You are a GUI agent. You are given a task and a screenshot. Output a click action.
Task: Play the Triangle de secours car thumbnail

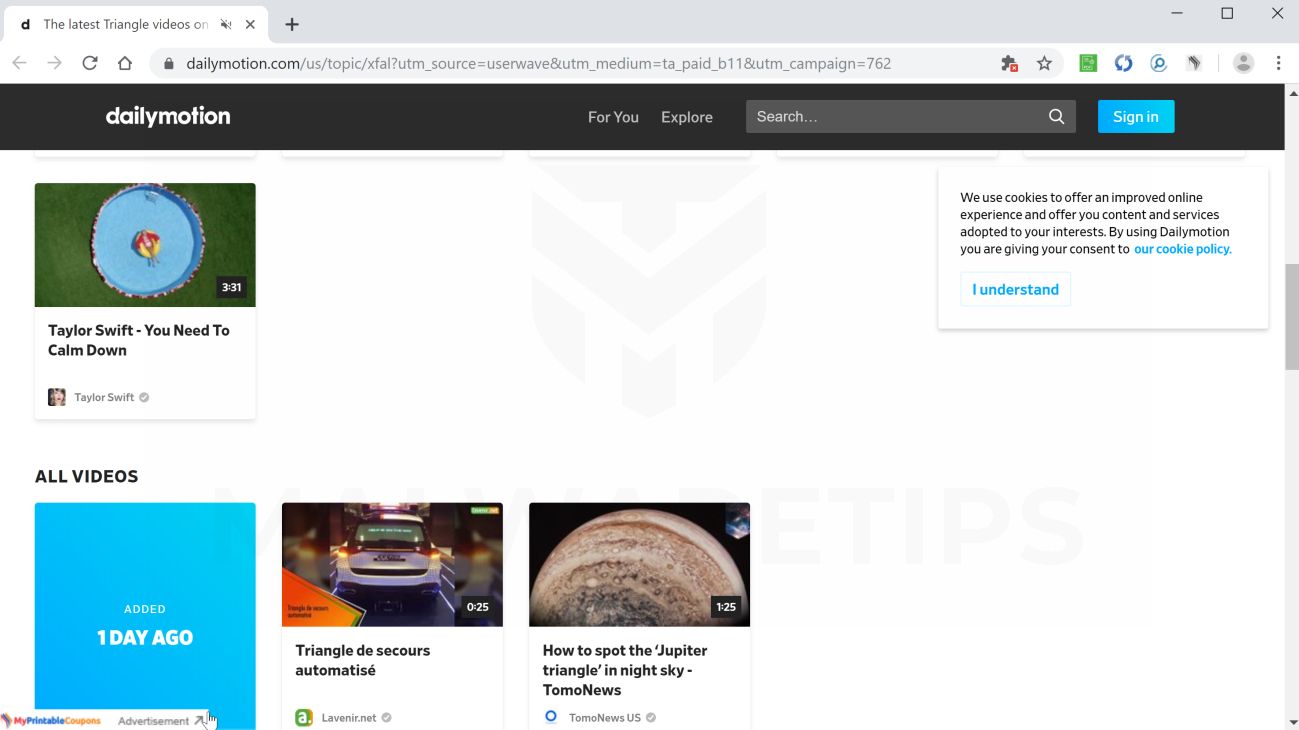click(392, 565)
